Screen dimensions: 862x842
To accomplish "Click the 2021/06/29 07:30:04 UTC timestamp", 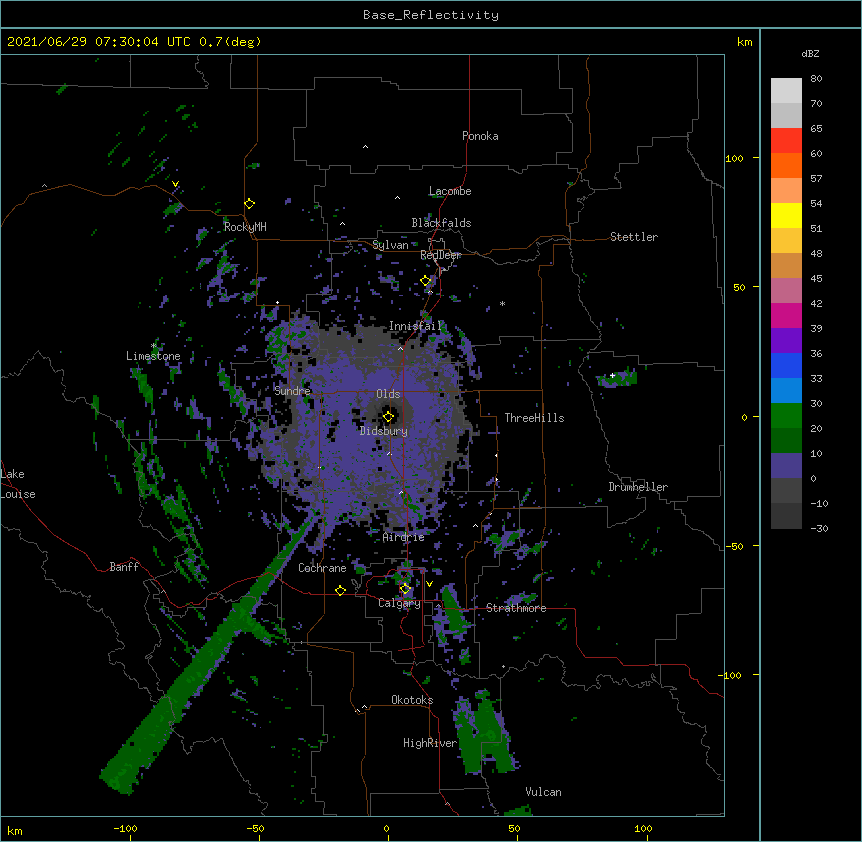I will [99, 42].
